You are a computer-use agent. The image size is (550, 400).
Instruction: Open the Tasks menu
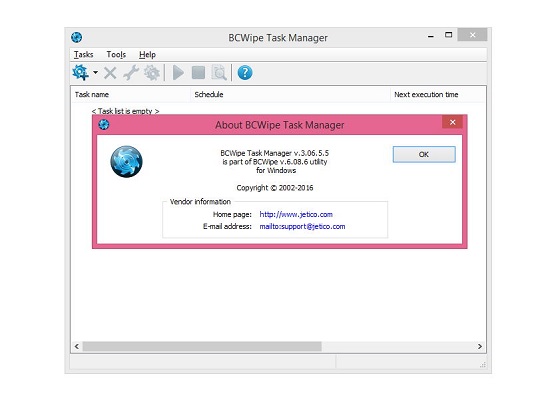pos(83,55)
